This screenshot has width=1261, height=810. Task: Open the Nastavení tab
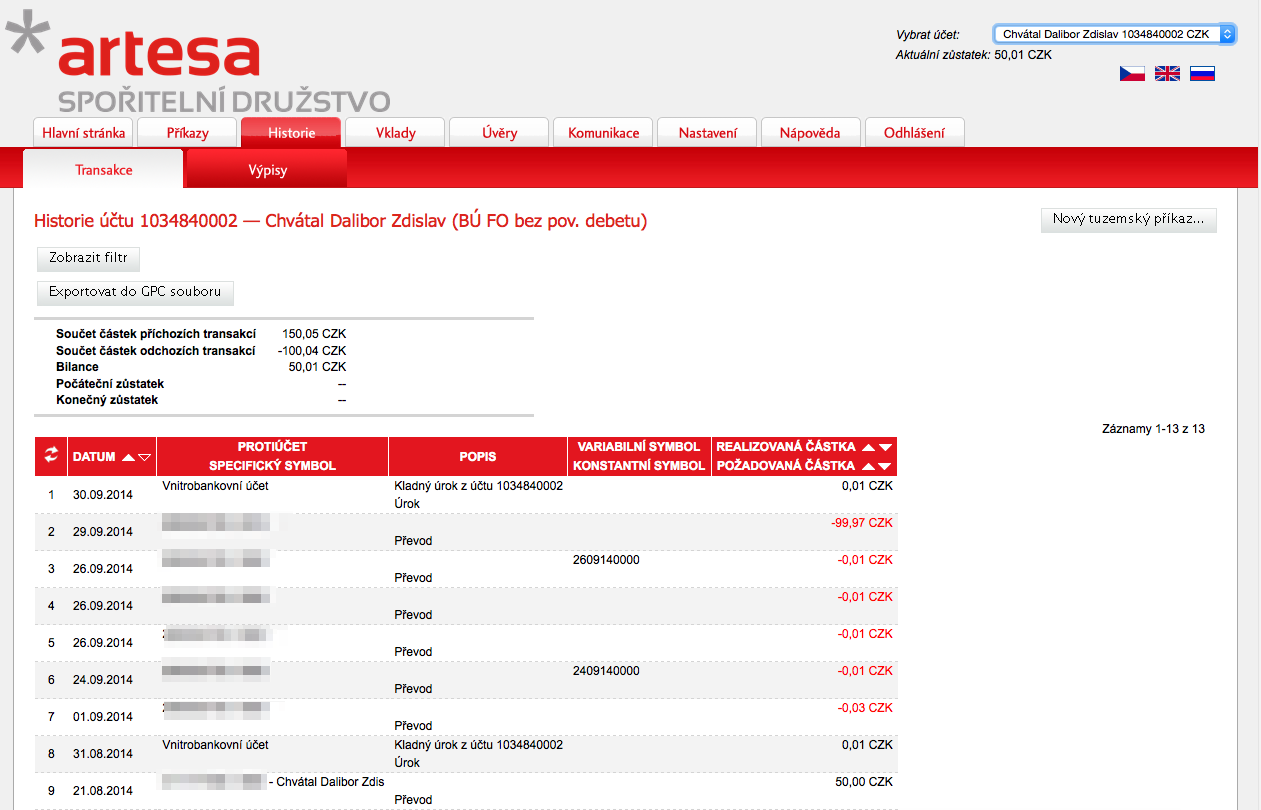click(707, 133)
